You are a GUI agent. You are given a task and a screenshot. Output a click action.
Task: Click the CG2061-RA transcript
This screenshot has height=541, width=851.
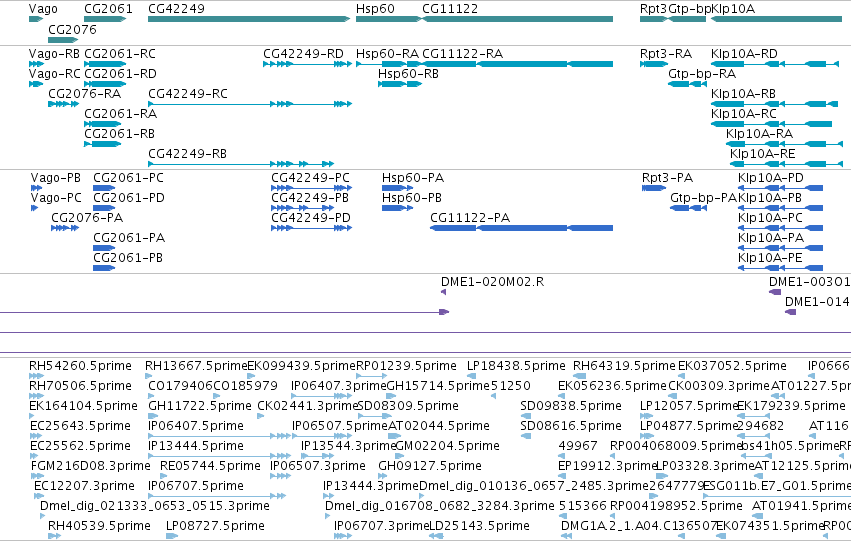103,124
